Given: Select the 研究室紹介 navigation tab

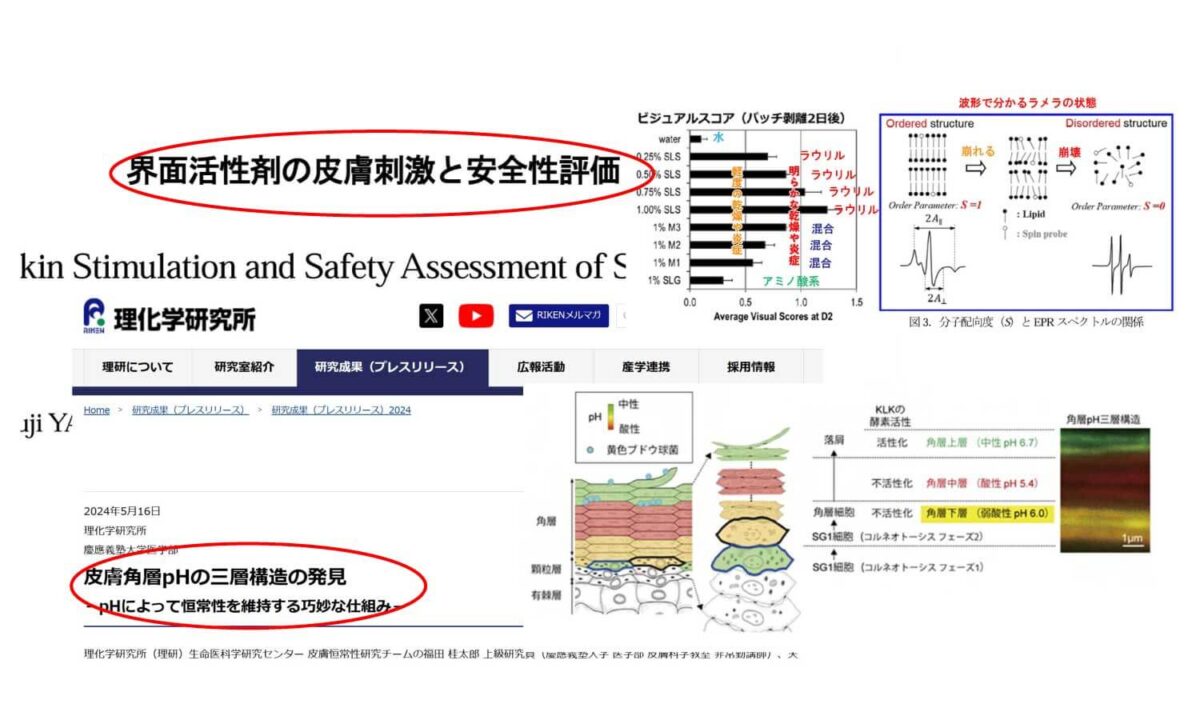Looking at the screenshot, I should [243, 367].
